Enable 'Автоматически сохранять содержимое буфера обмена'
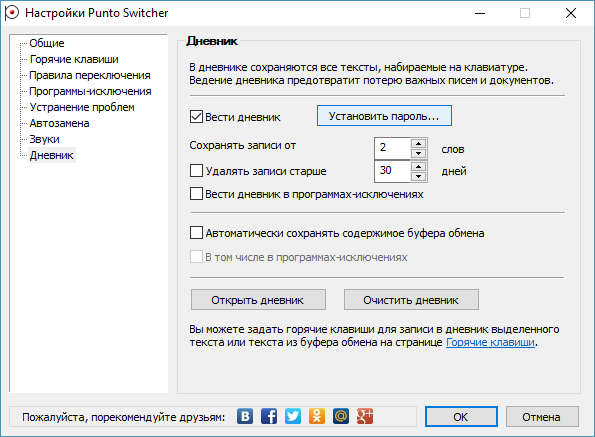This screenshot has width=595, height=437. click(196, 233)
